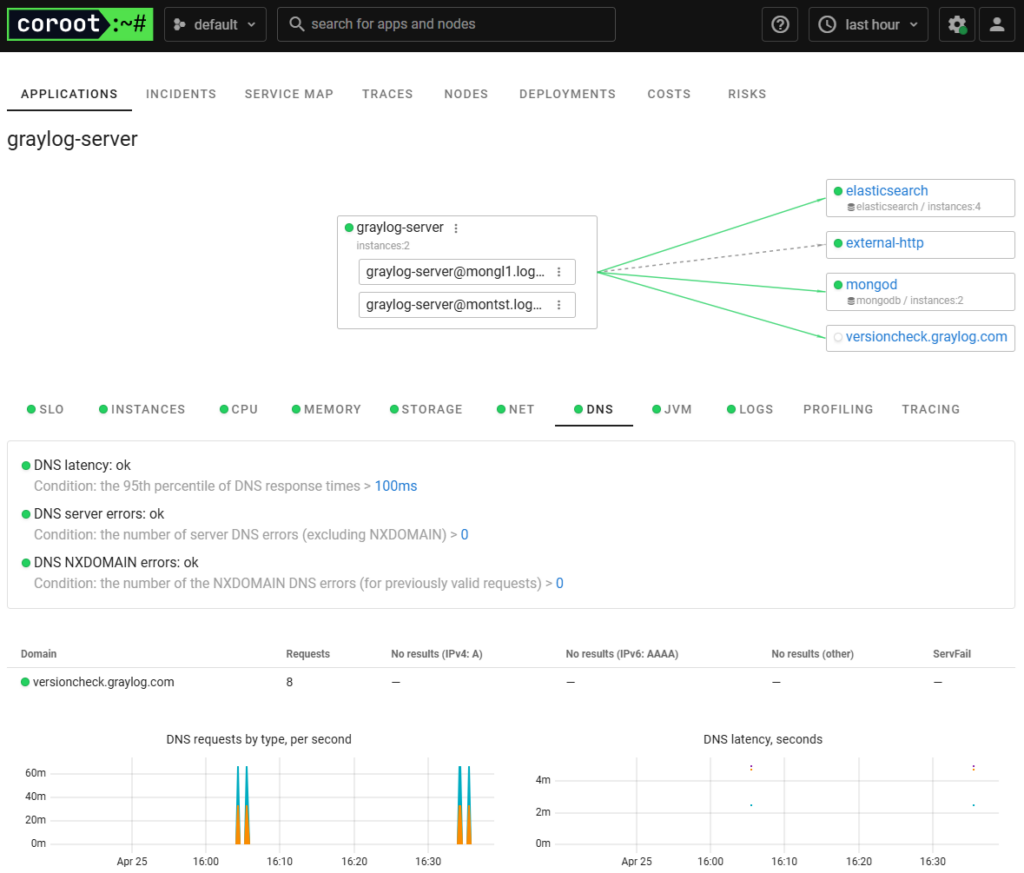Click the coroot logo
1024x873 pixels.
79,24
